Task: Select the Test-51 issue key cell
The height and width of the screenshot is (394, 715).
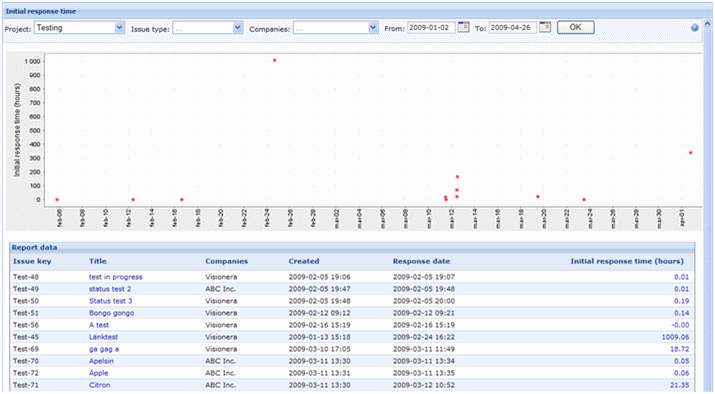Action: pyautogui.click(x=26, y=313)
